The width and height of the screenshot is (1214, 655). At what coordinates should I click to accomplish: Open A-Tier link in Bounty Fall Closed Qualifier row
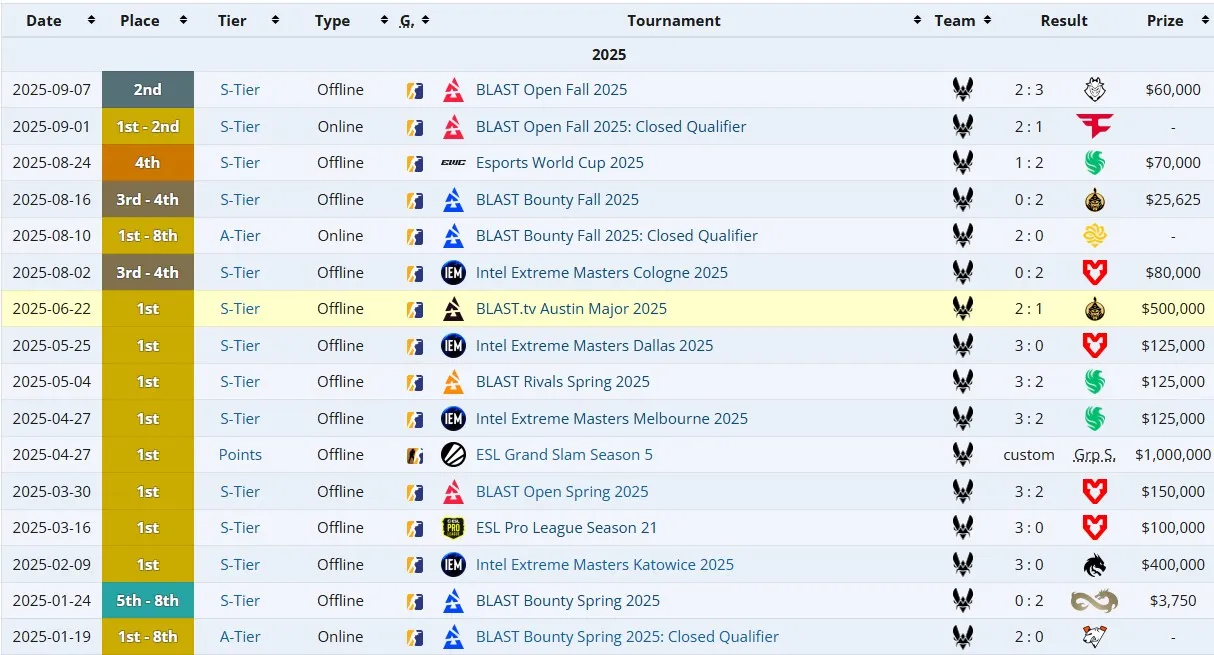[240, 236]
